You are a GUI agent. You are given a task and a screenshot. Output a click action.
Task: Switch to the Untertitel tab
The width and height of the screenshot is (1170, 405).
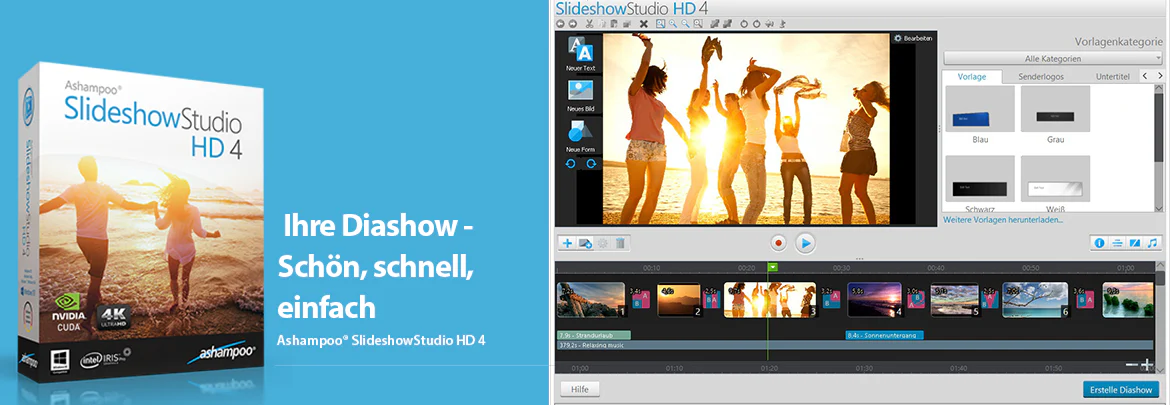(x=1113, y=77)
